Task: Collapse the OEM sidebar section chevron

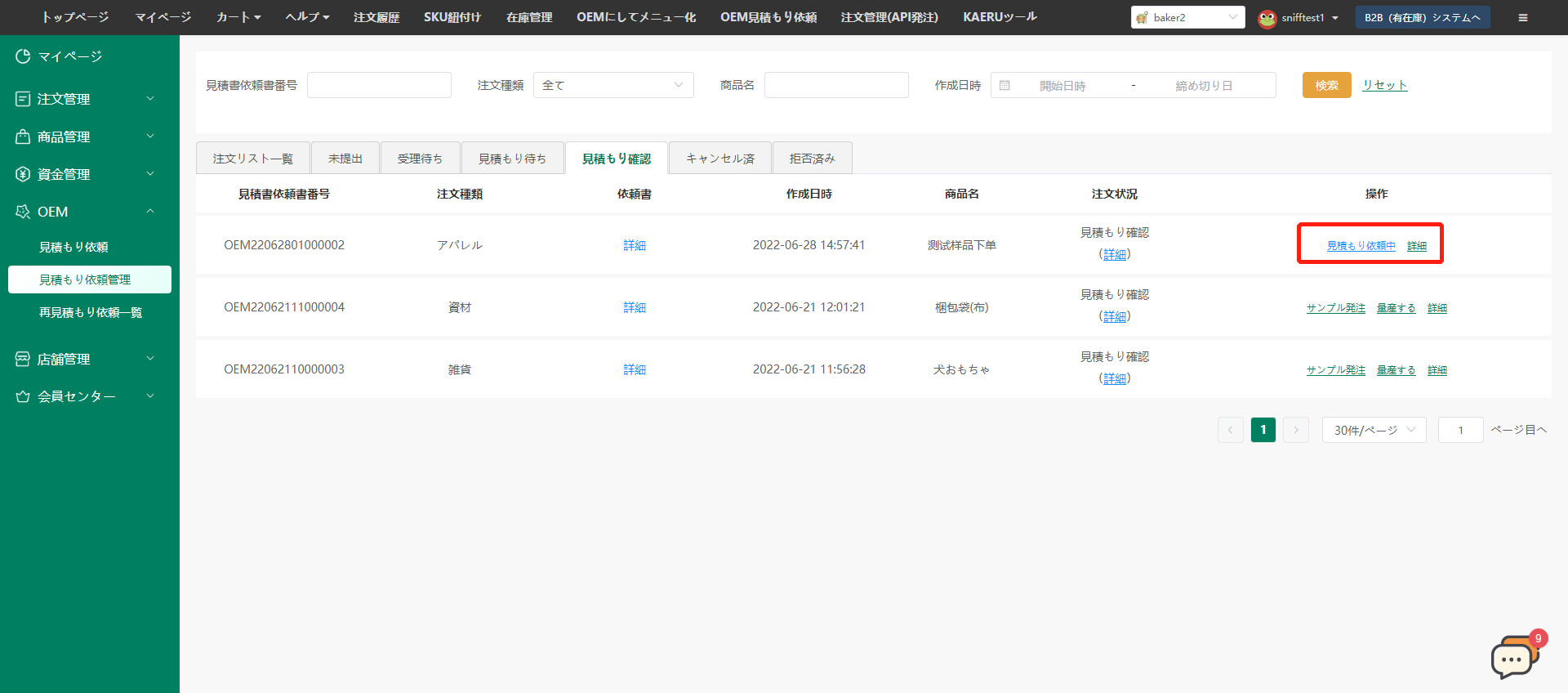Action: pyautogui.click(x=150, y=212)
